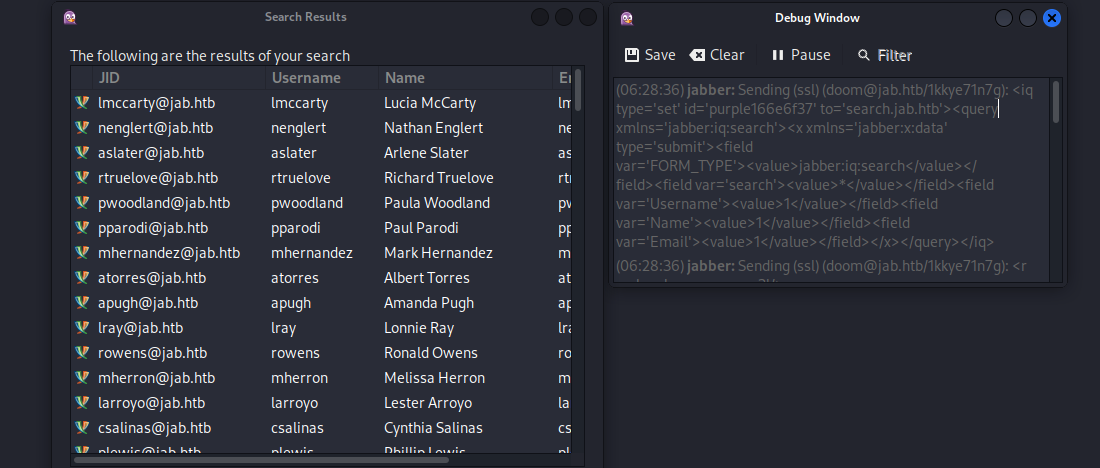The height and width of the screenshot is (468, 1100).
Task: Close the Debug Window
Action: click(x=1051, y=18)
